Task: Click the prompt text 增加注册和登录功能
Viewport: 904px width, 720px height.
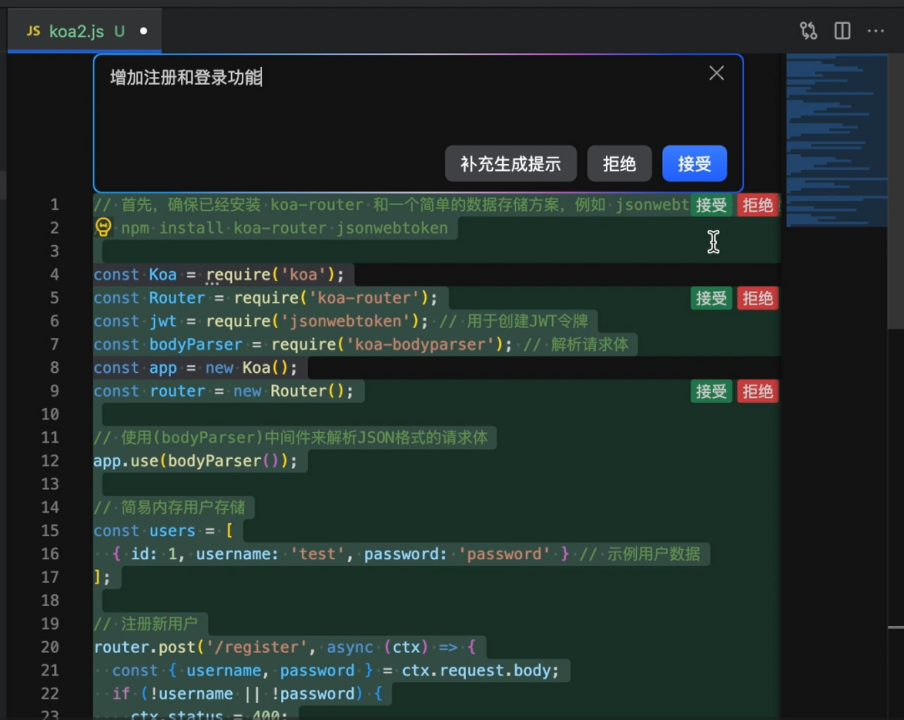Action: coord(186,78)
